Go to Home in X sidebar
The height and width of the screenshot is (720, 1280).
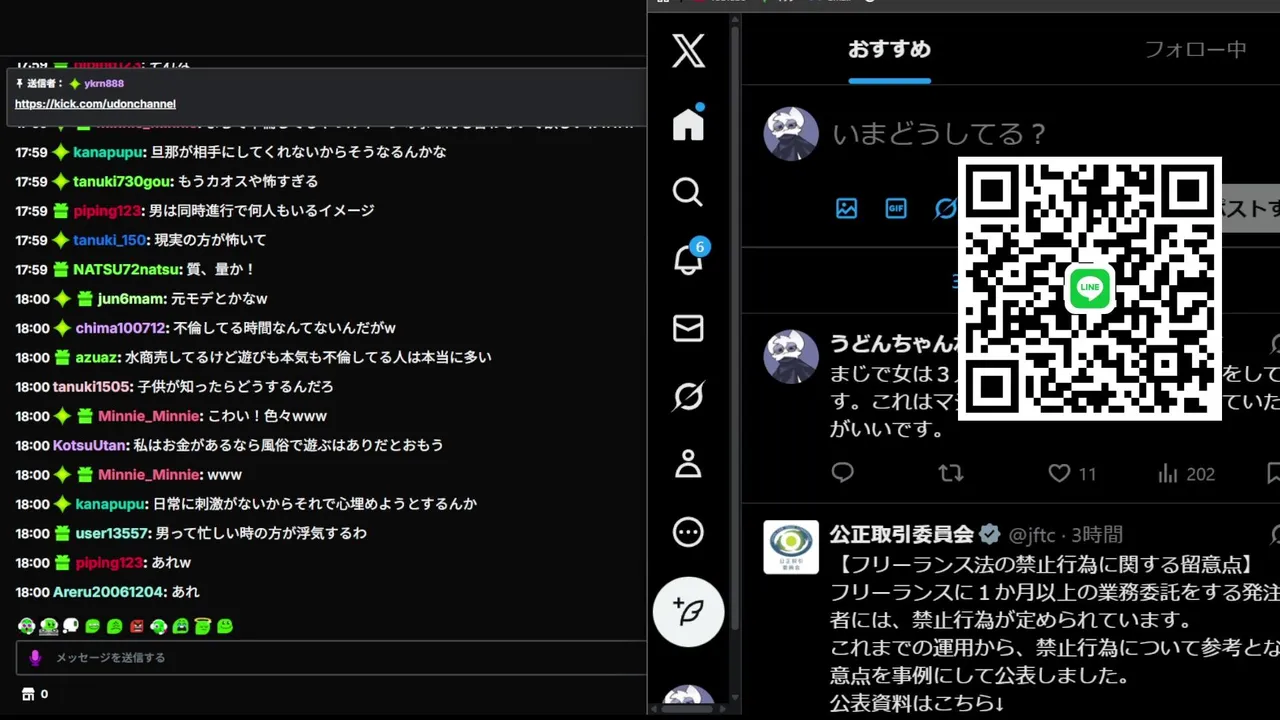pos(688,124)
